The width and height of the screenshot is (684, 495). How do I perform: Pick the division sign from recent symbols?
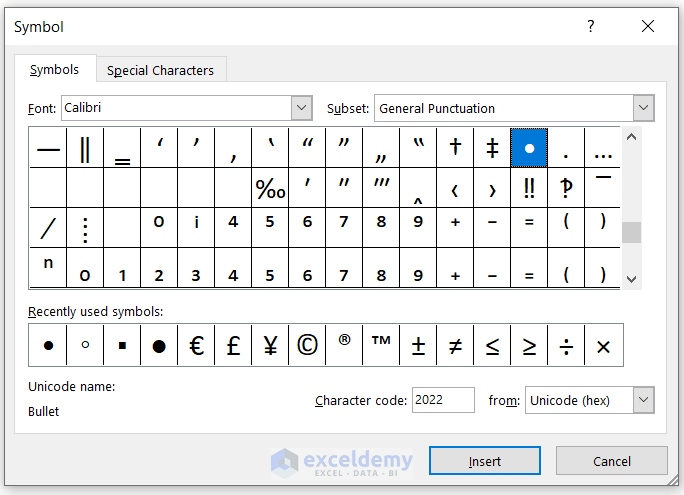tap(566, 345)
